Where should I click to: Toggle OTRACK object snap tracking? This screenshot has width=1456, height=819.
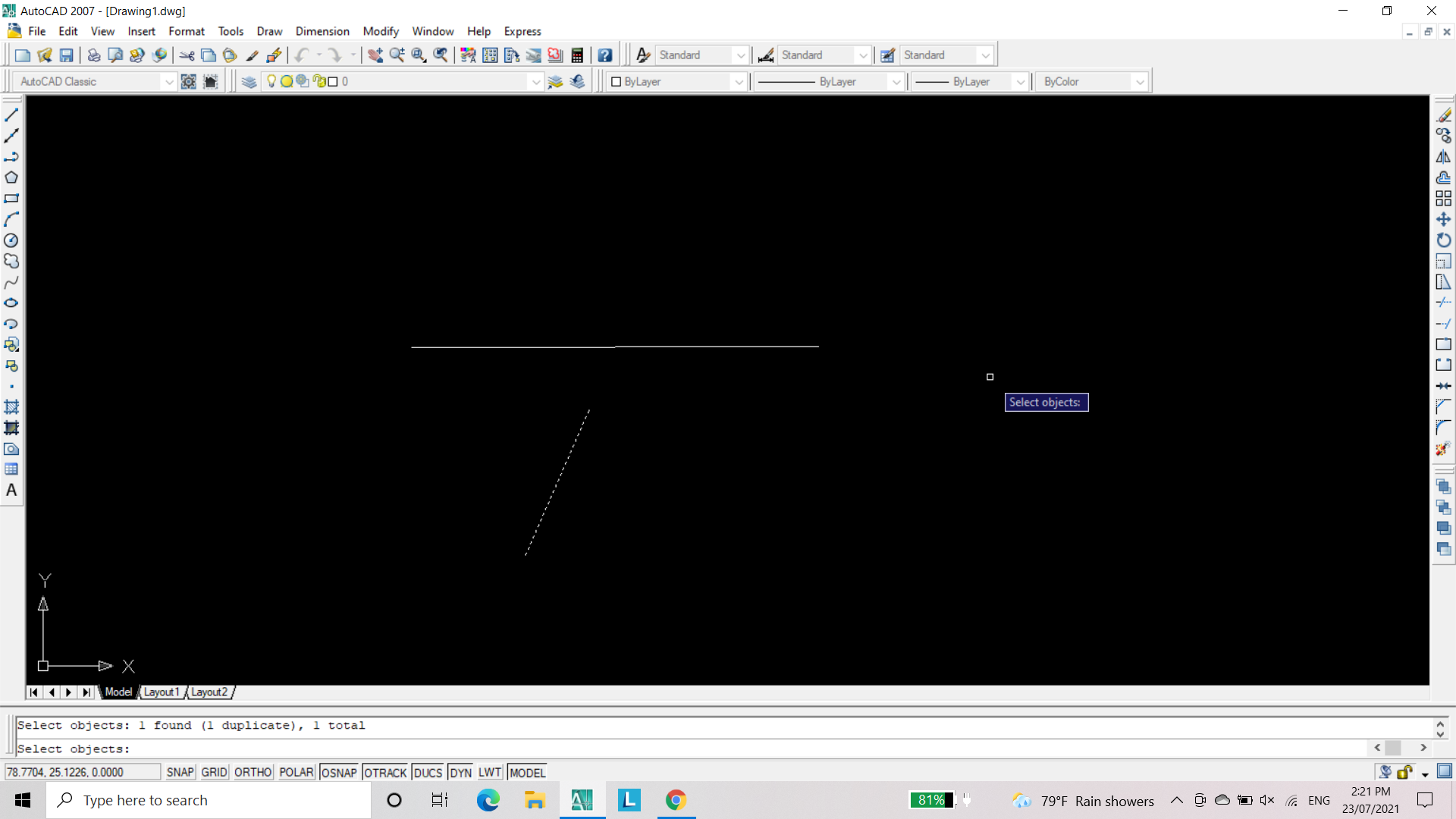coord(385,772)
